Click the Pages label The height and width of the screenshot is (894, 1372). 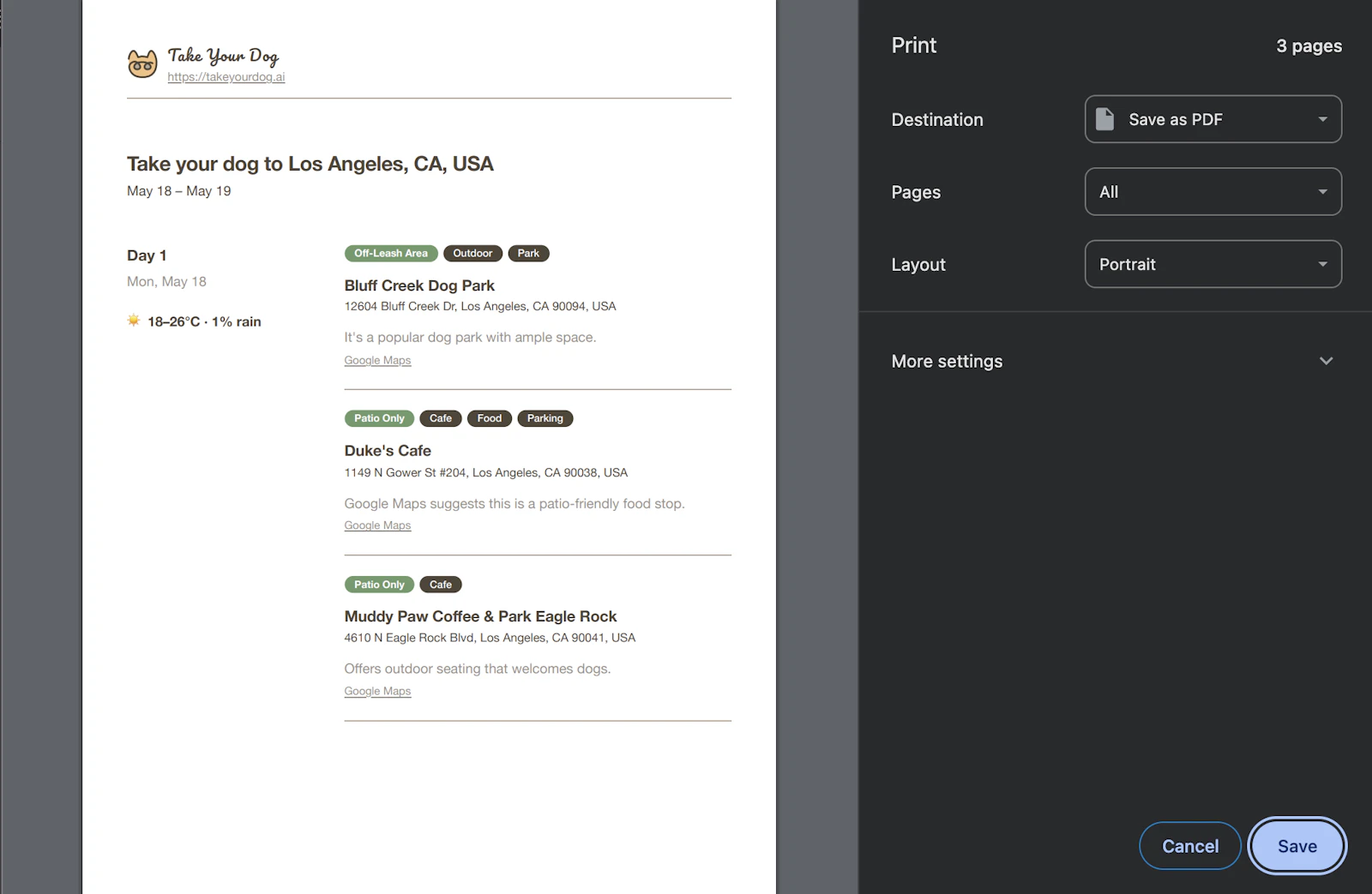(916, 193)
